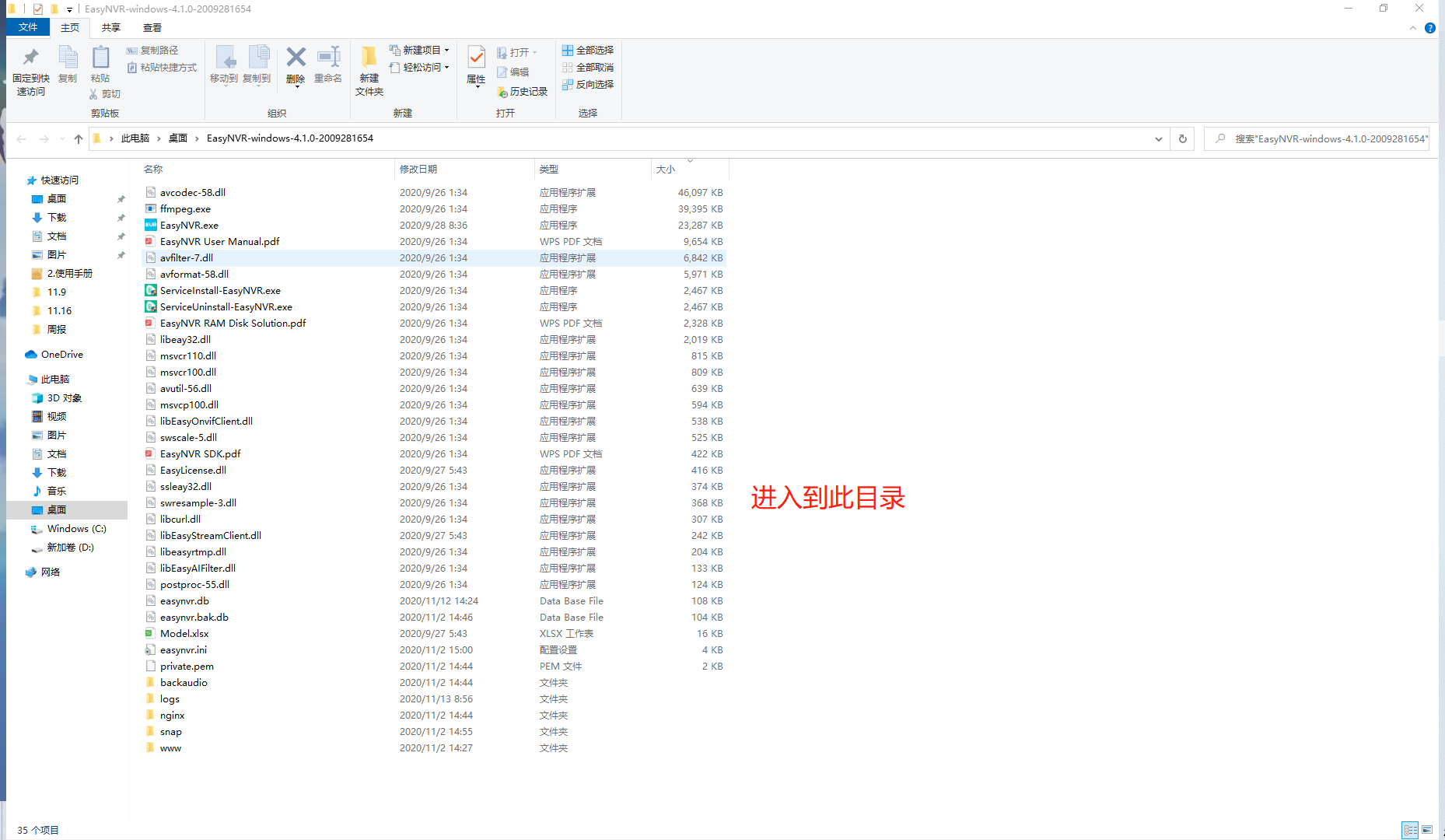Select EasyNVR User Manual.pdf
This screenshot has height=840, width=1445.
pyautogui.click(x=219, y=242)
